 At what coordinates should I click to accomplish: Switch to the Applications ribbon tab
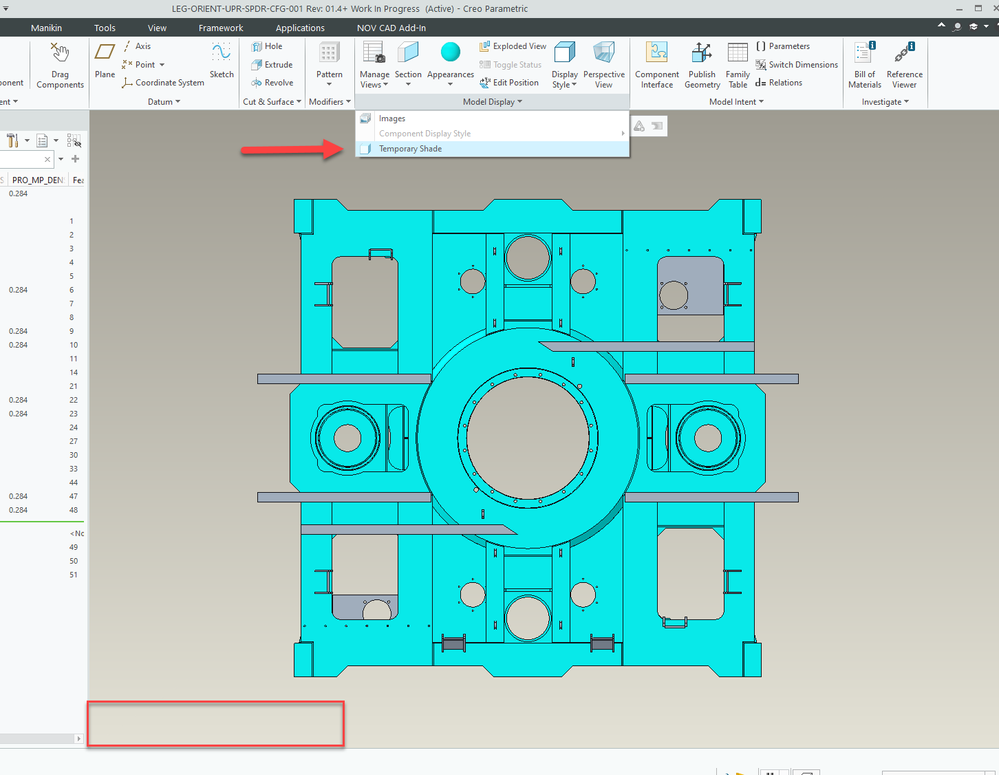coord(299,27)
